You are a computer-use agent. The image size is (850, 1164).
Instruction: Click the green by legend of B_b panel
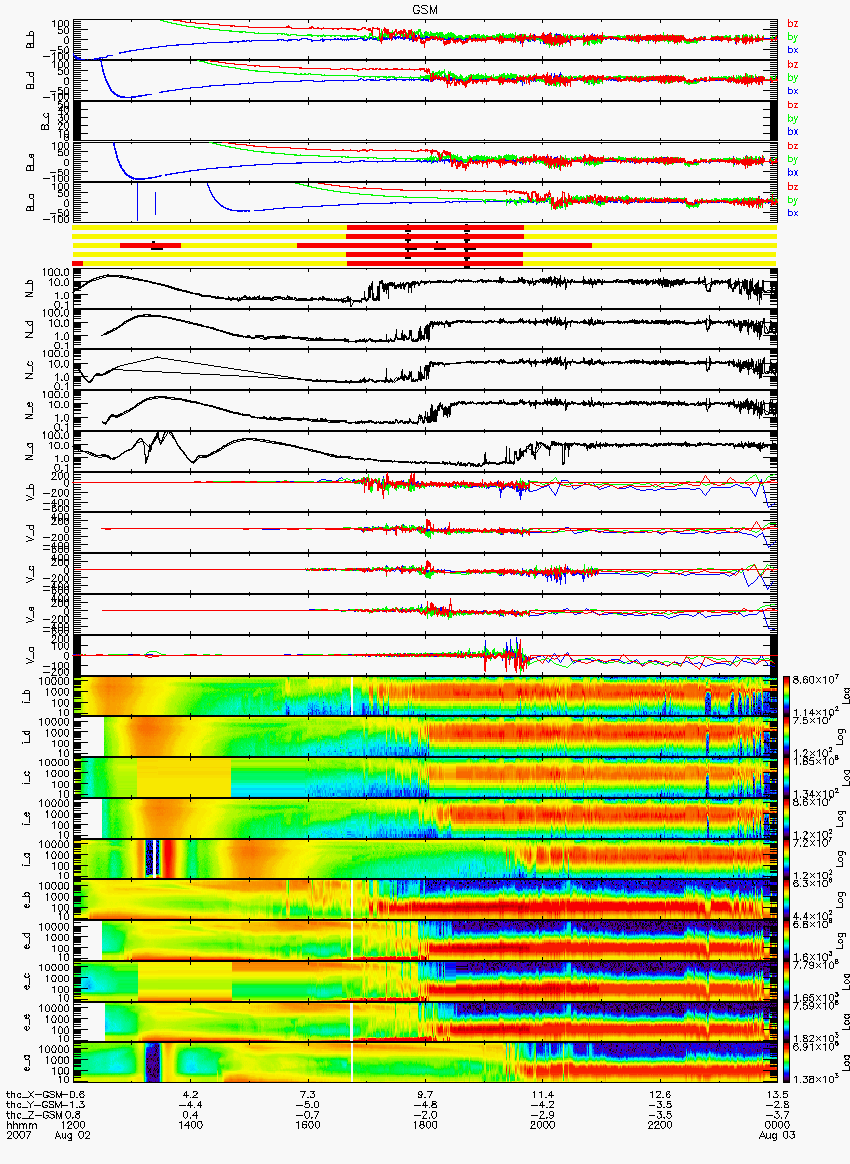coord(792,37)
